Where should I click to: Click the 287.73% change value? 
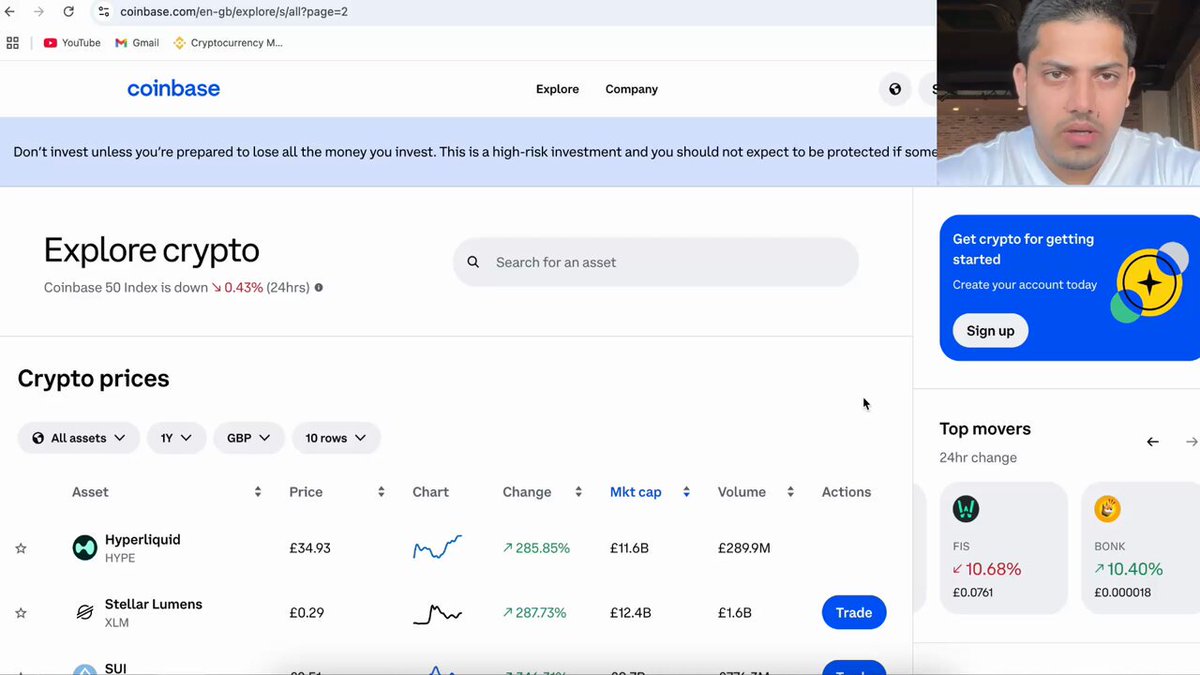coord(534,613)
